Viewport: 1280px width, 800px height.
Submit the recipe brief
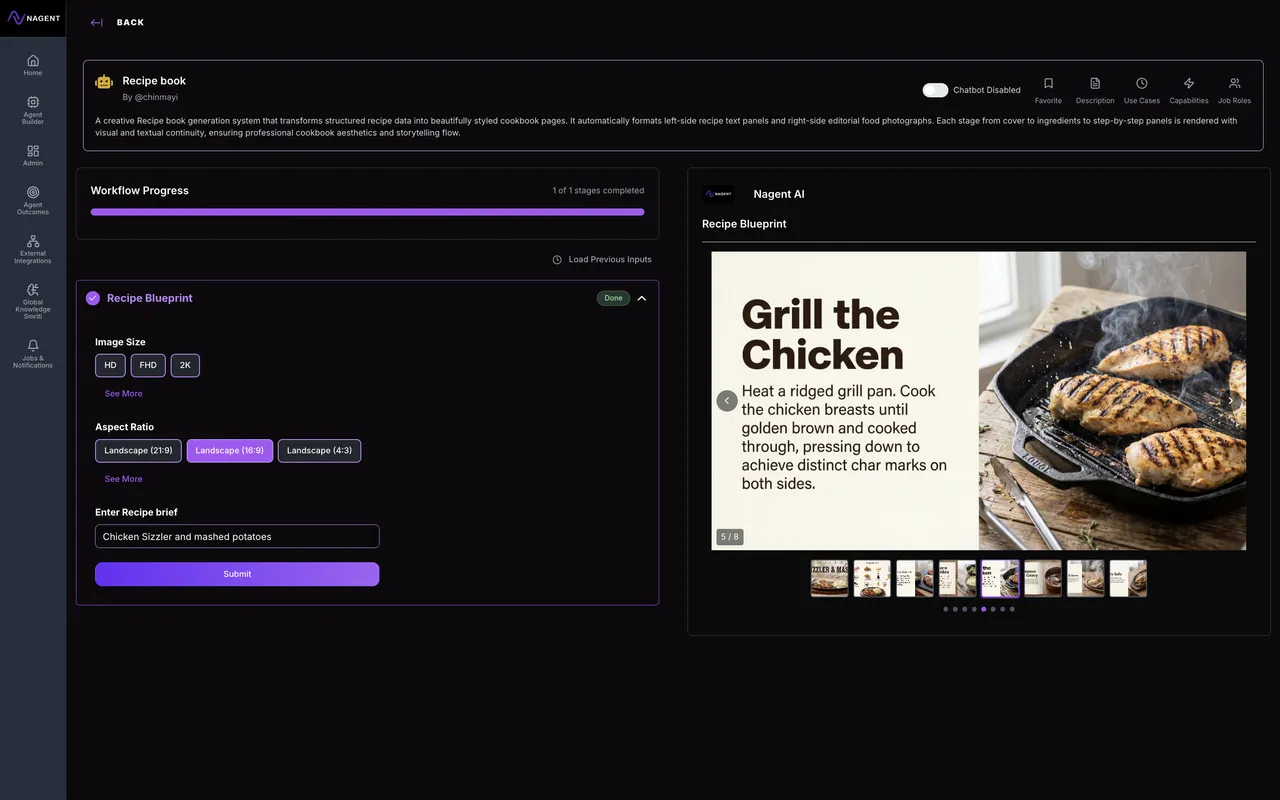click(x=237, y=574)
